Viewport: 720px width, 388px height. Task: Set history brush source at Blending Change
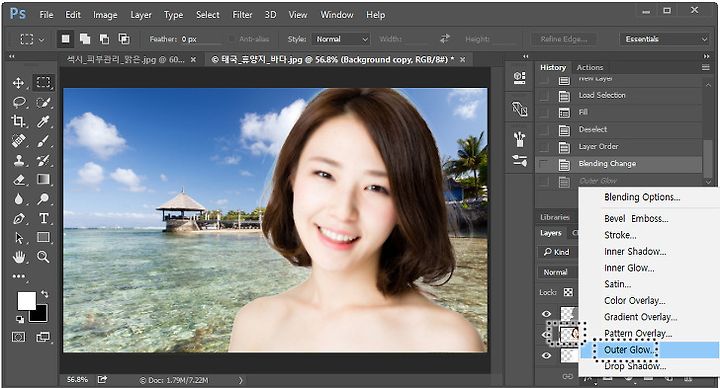(x=544, y=164)
